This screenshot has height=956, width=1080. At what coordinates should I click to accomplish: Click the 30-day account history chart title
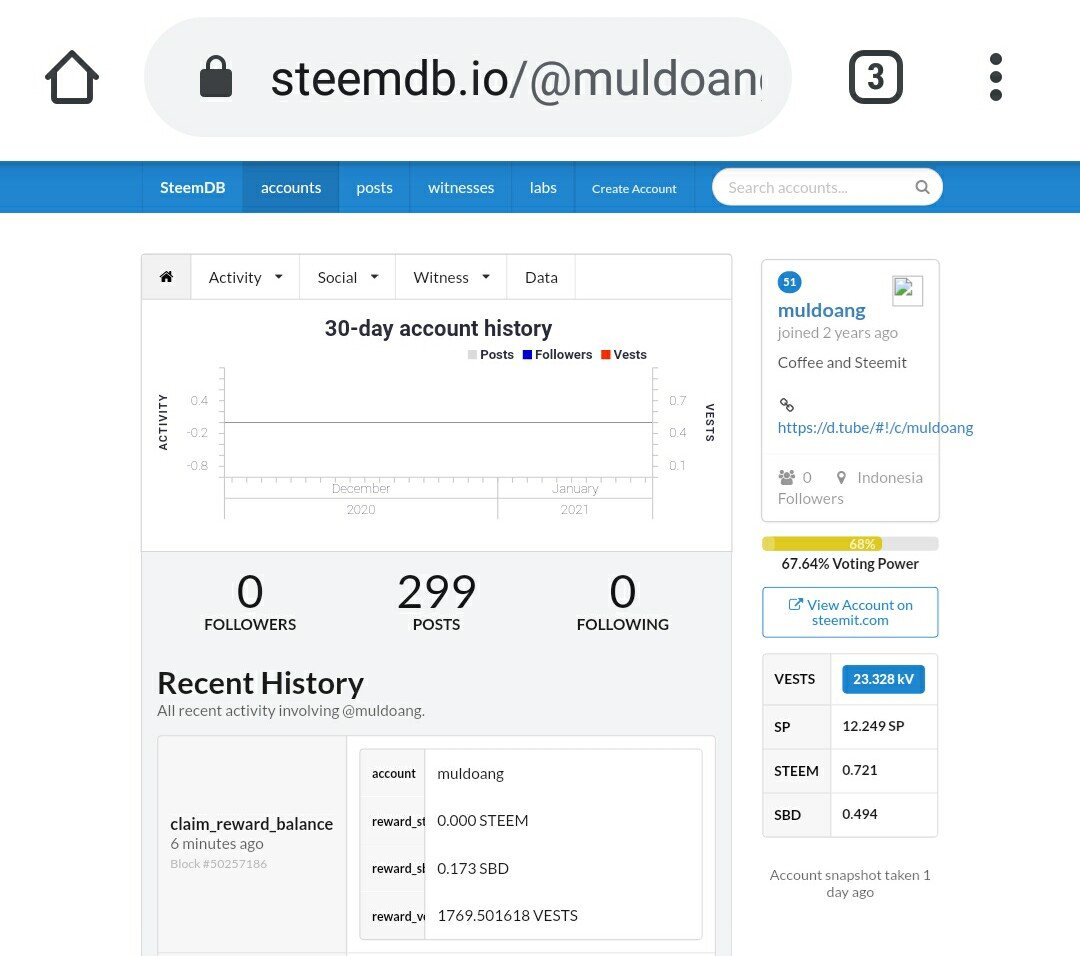[438, 329]
